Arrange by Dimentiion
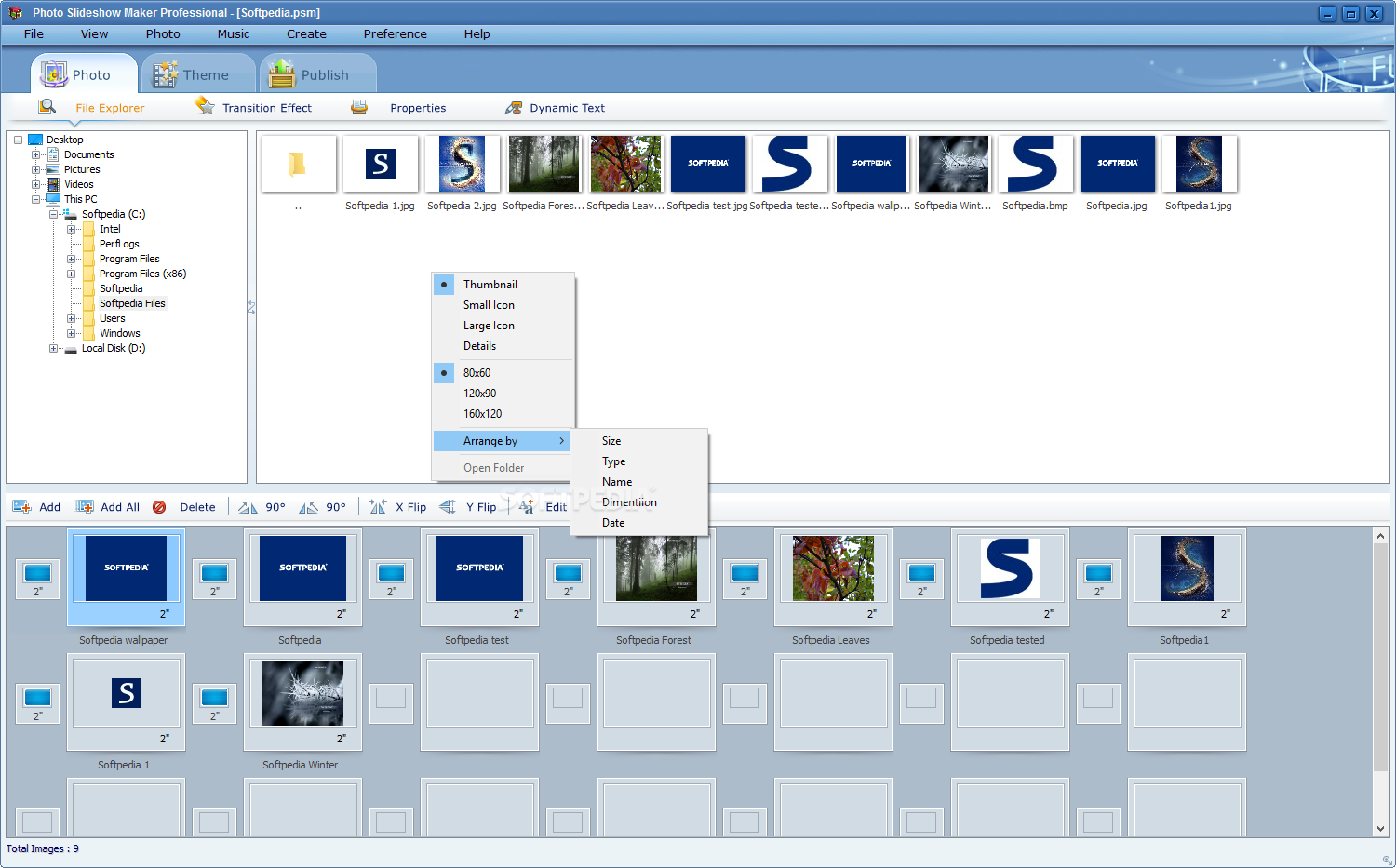Viewport: 1396px width, 868px height. point(639,502)
